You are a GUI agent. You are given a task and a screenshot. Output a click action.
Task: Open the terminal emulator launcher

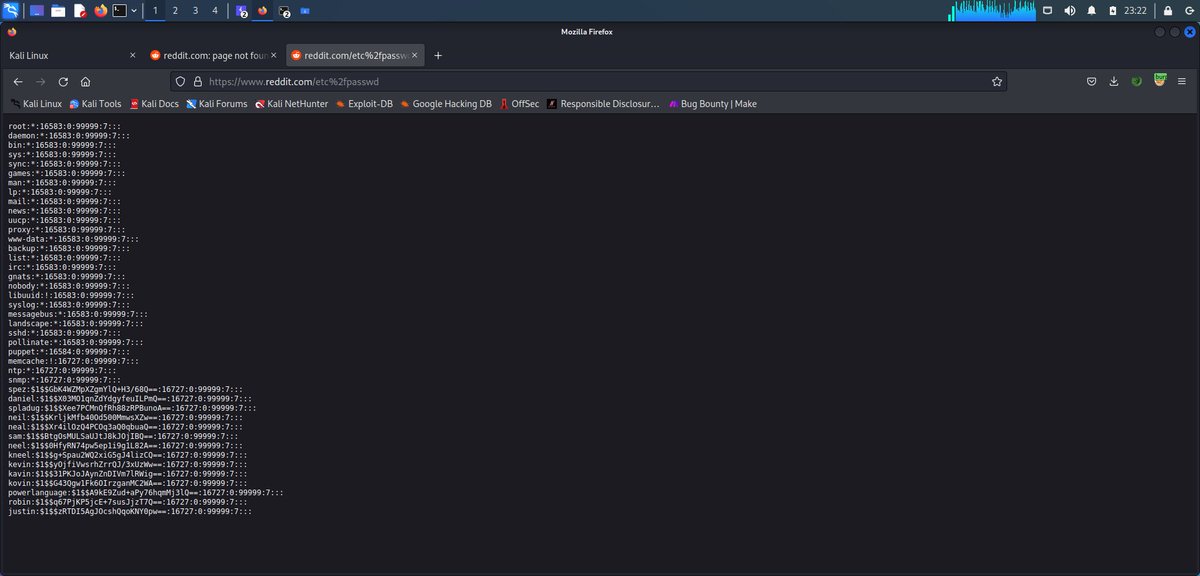pyautogui.click(x=120, y=11)
